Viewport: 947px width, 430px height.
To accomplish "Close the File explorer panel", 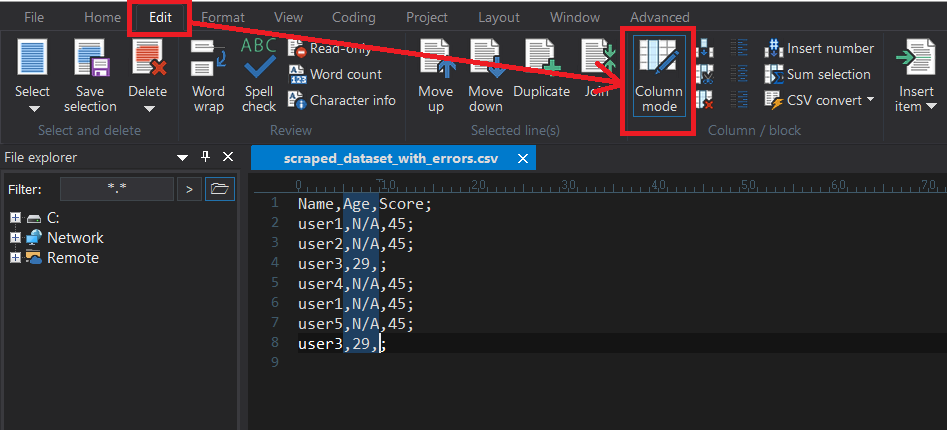I will click(x=228, y=157).
